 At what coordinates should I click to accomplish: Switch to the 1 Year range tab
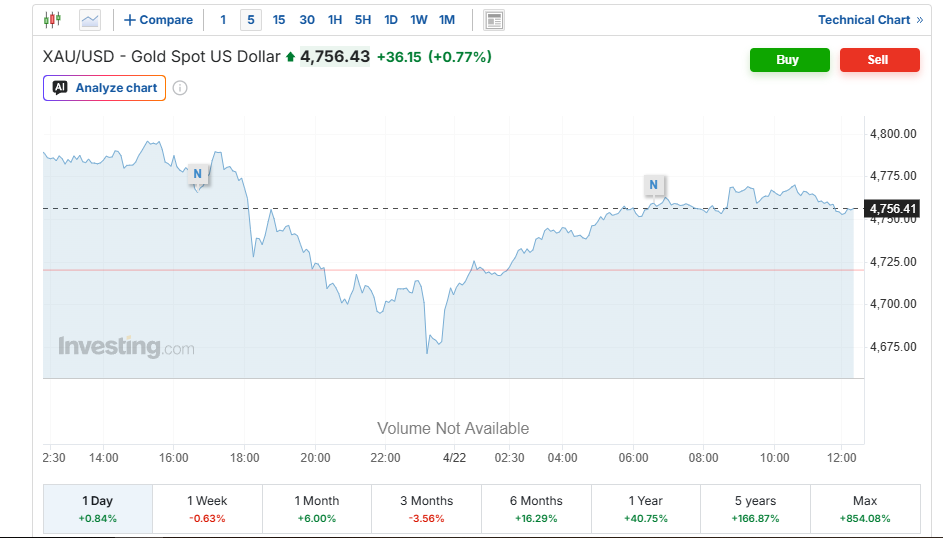[646, 509]
